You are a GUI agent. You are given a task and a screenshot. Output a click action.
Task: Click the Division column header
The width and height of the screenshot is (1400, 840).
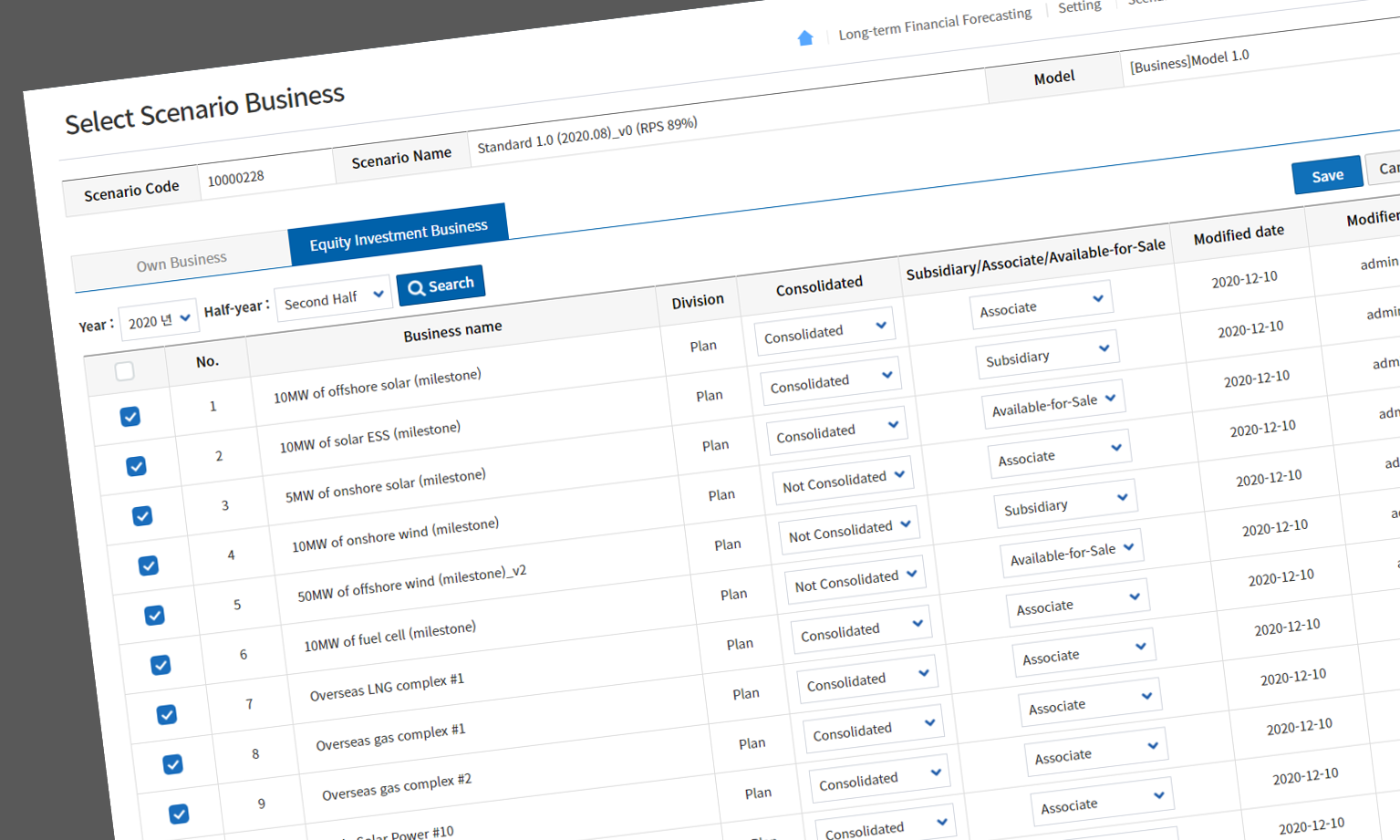tap(698, 300)
